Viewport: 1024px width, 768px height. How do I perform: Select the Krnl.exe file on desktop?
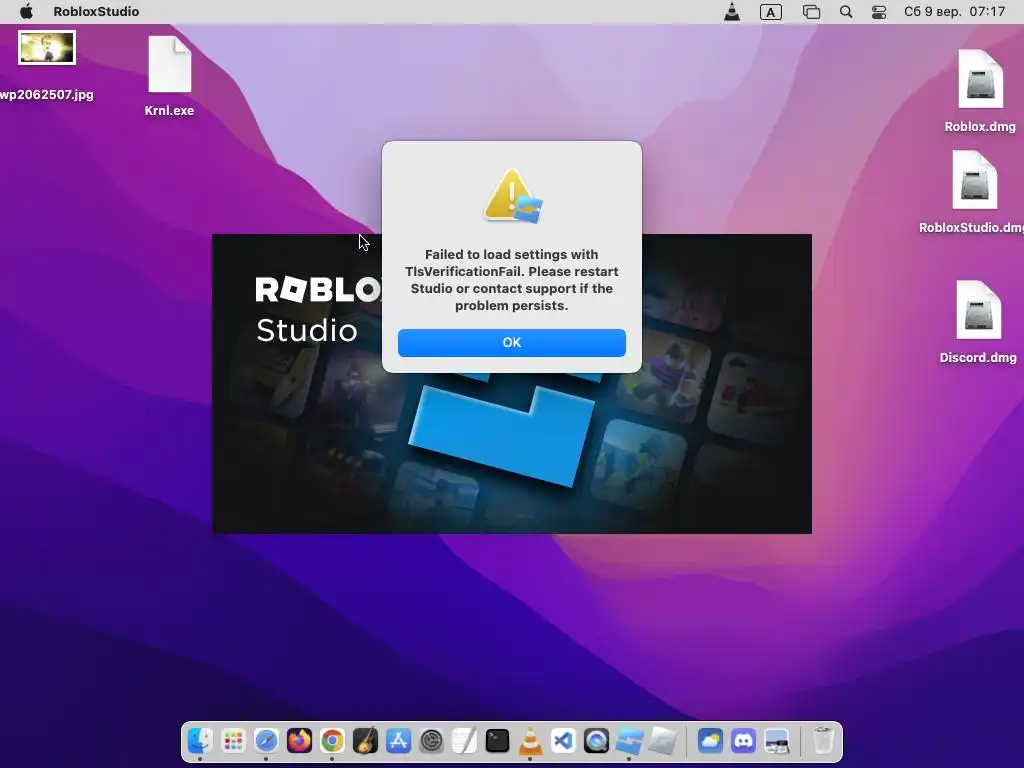tap(169, 65)
